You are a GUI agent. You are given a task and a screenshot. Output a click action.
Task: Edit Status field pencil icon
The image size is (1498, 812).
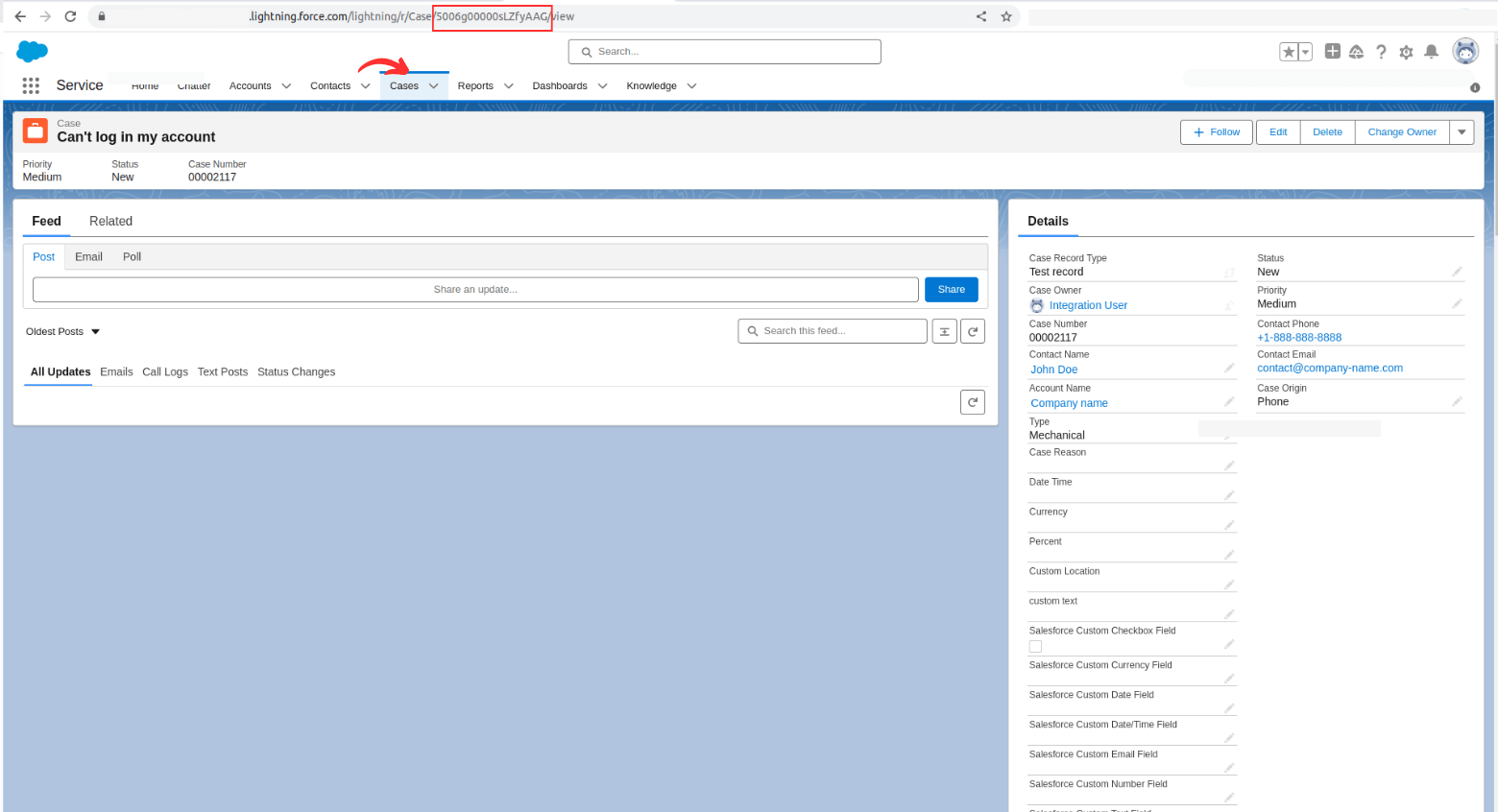(1457, 272)
